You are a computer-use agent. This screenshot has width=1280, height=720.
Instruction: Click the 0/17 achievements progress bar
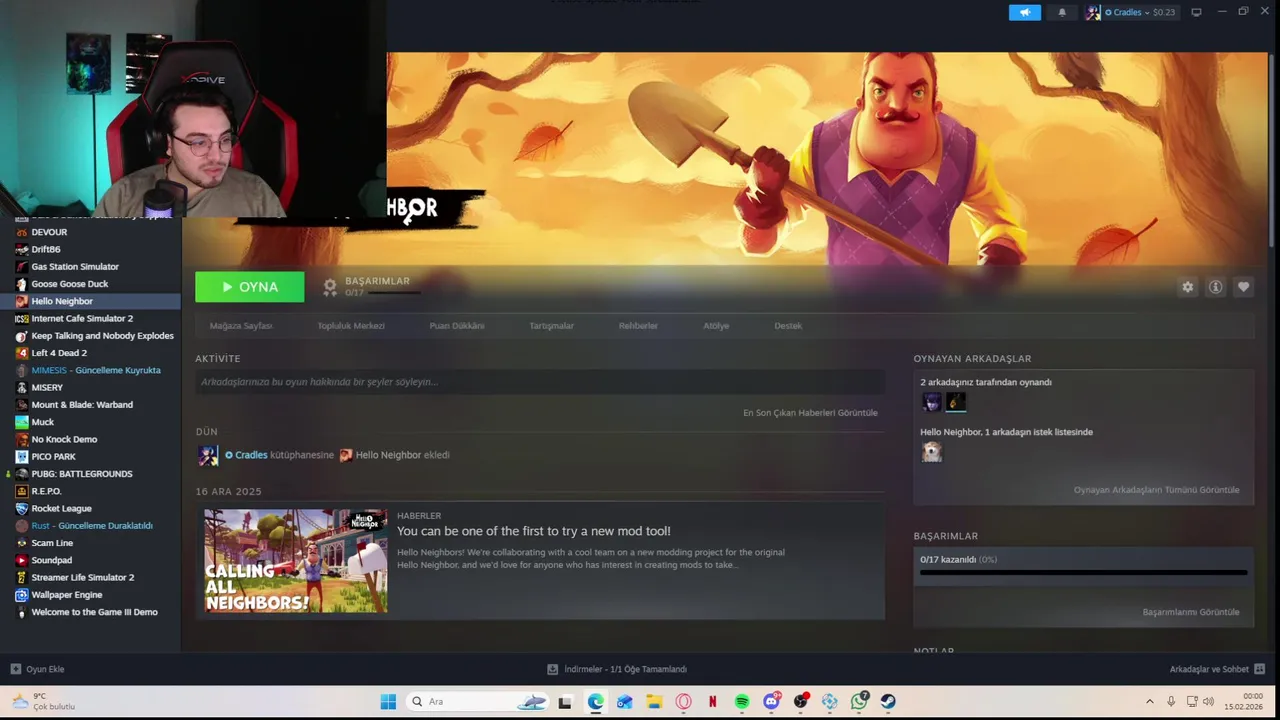[x=1084, y=573]
